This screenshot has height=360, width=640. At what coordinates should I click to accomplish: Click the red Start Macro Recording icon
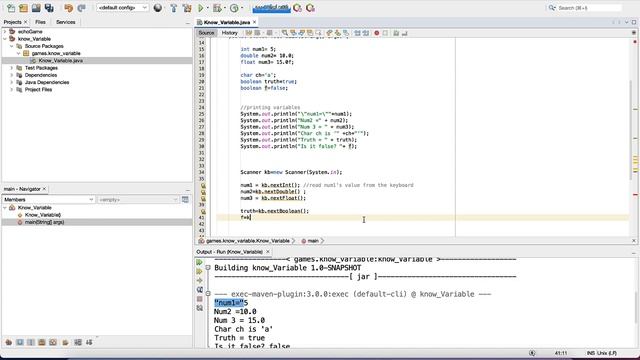[377, 33]
